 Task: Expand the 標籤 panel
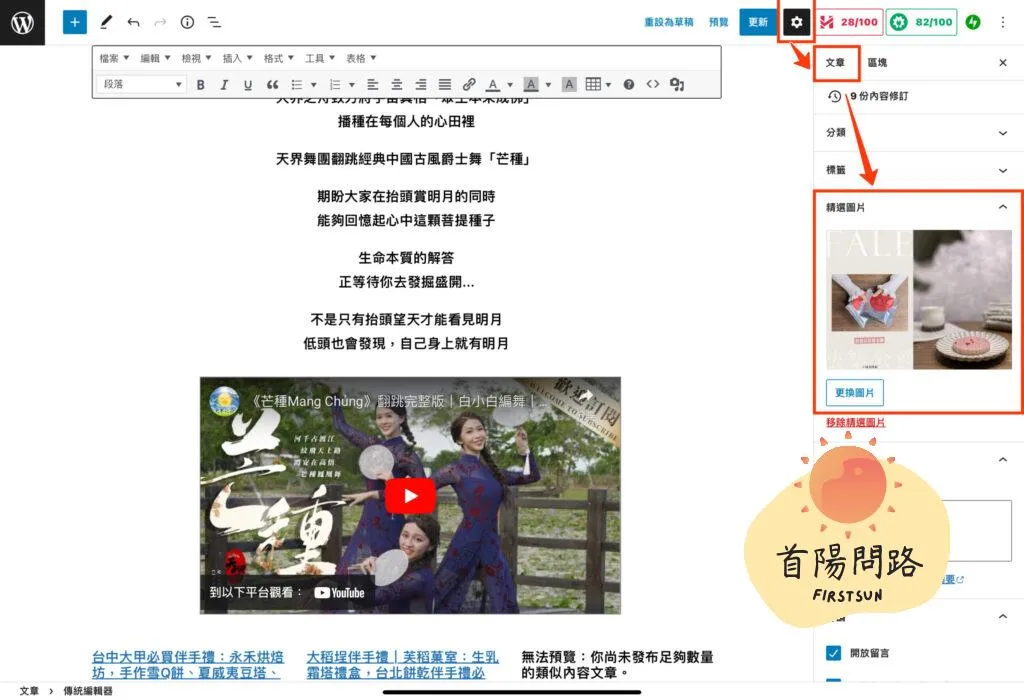(1003, 170)
